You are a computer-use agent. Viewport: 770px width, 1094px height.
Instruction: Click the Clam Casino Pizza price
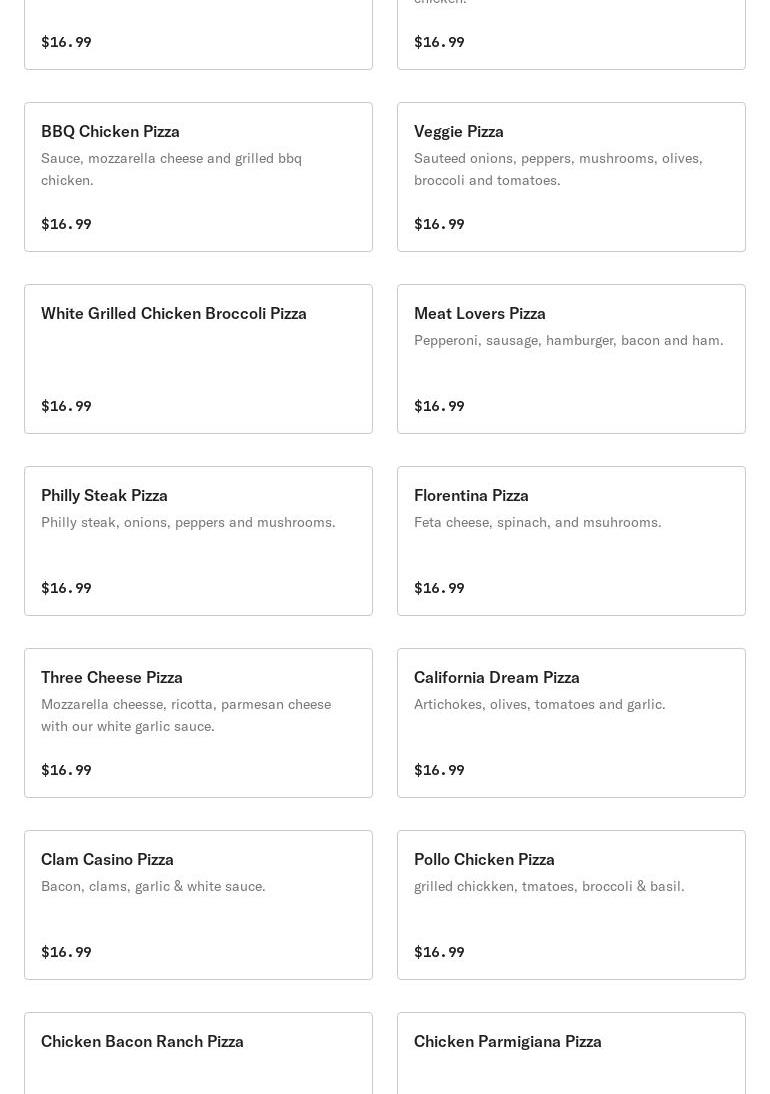click(66, 952)
